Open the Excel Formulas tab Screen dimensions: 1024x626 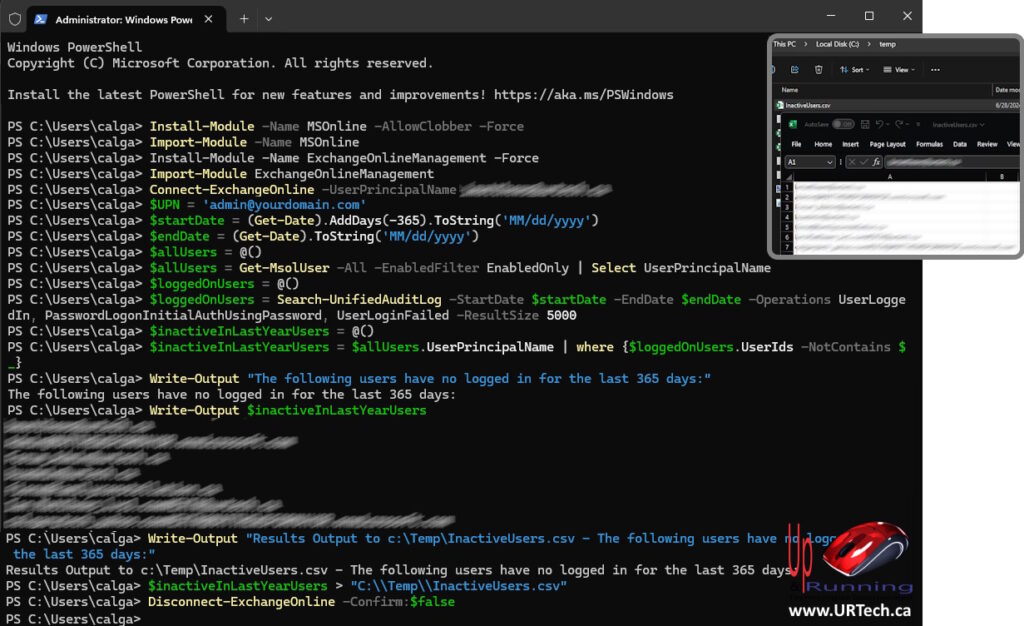(929, 144)
